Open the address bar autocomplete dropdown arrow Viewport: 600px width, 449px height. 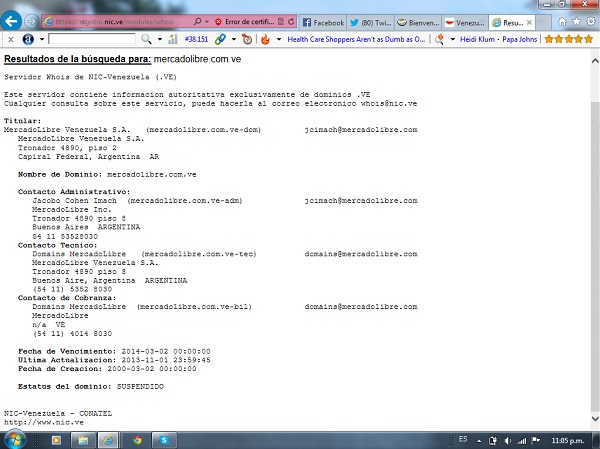pos(207,22)
